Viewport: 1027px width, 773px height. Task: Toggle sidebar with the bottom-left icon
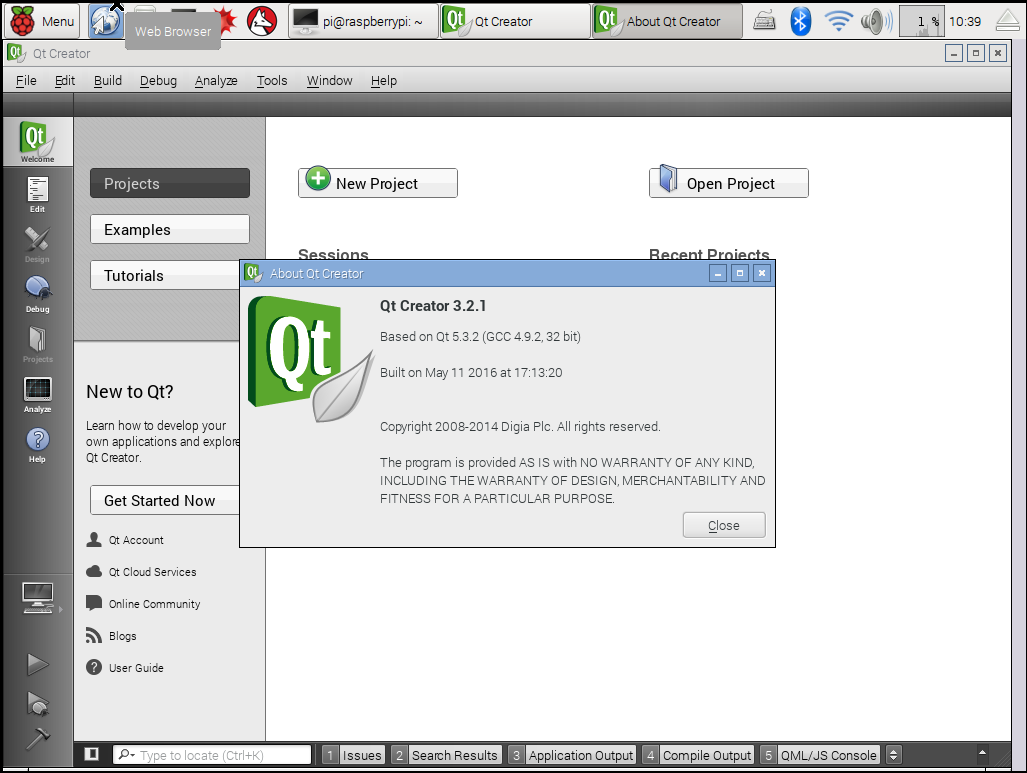pos(92,754)
